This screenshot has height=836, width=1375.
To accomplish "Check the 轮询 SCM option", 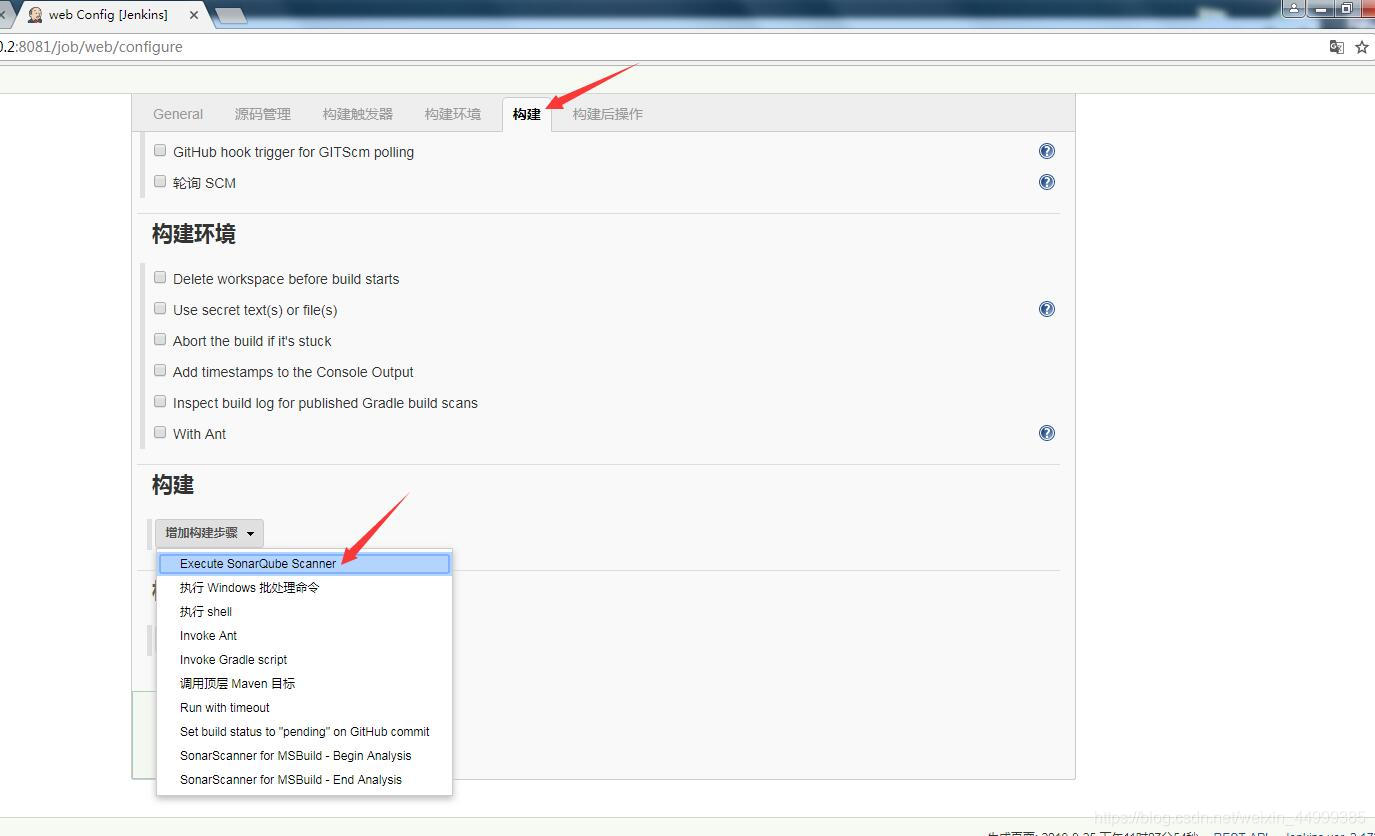I will pos(160,182).
